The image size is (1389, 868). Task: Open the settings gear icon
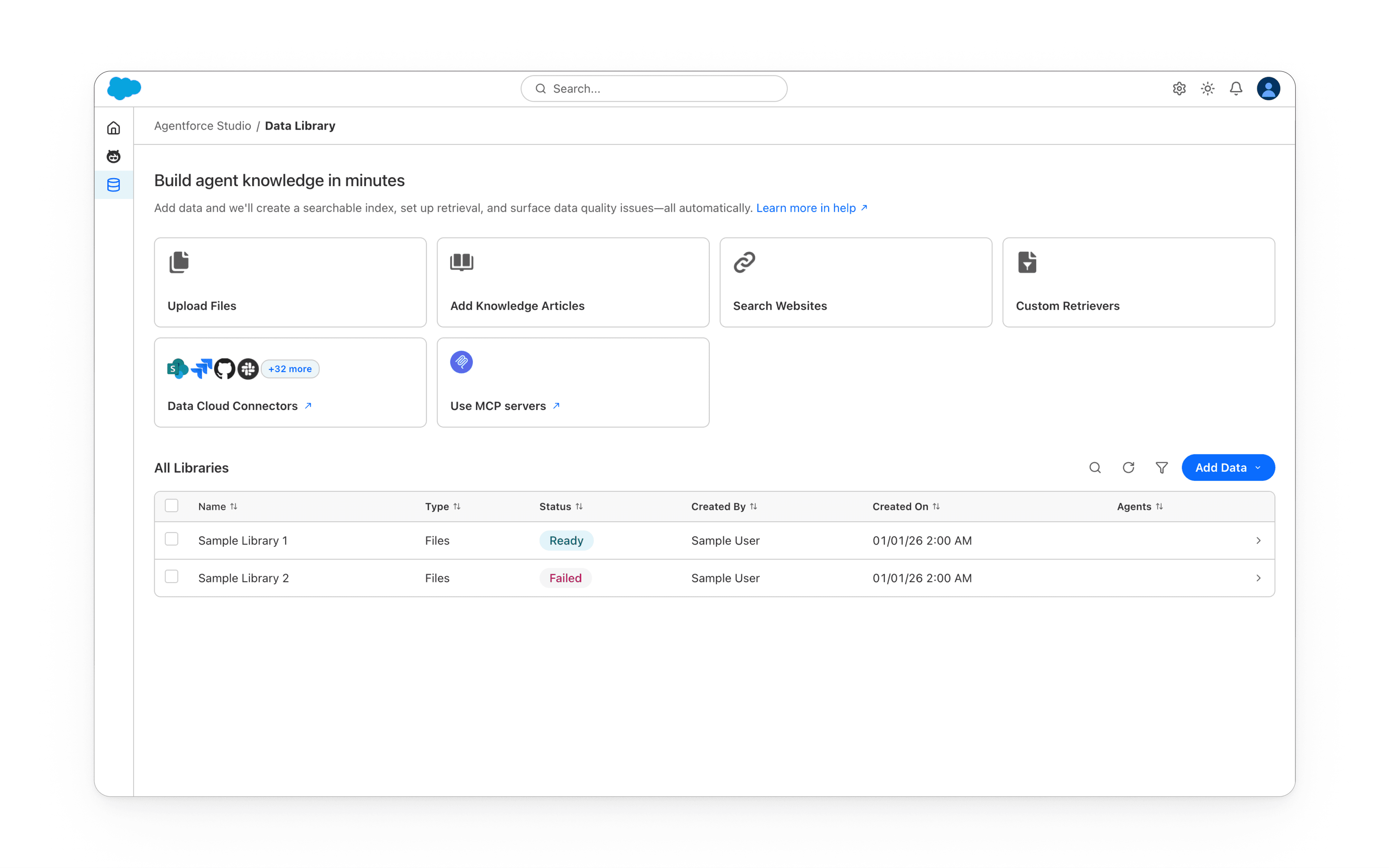1179,89
